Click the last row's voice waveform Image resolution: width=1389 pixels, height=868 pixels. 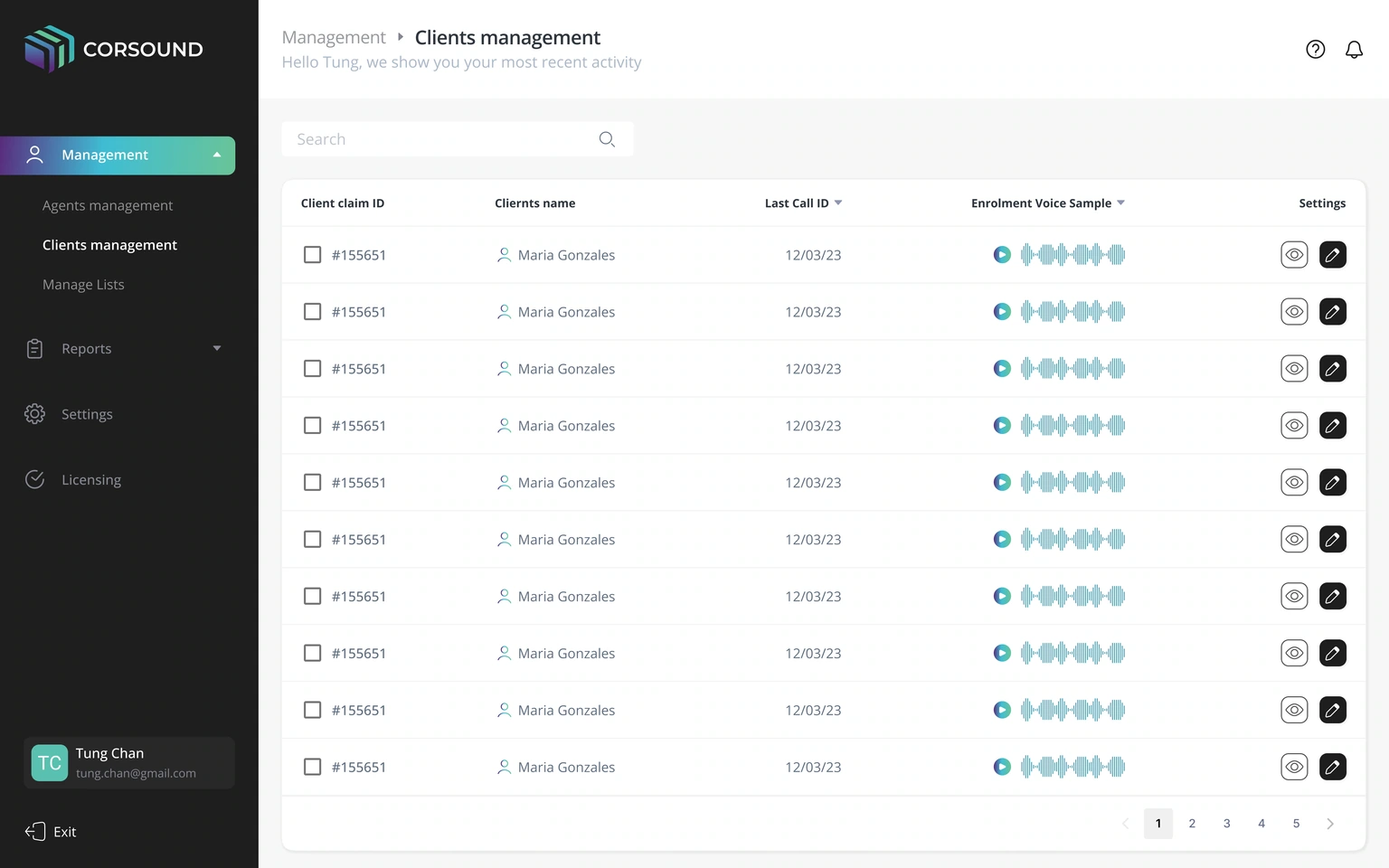pyautogui.click(x=1072, y=767)
